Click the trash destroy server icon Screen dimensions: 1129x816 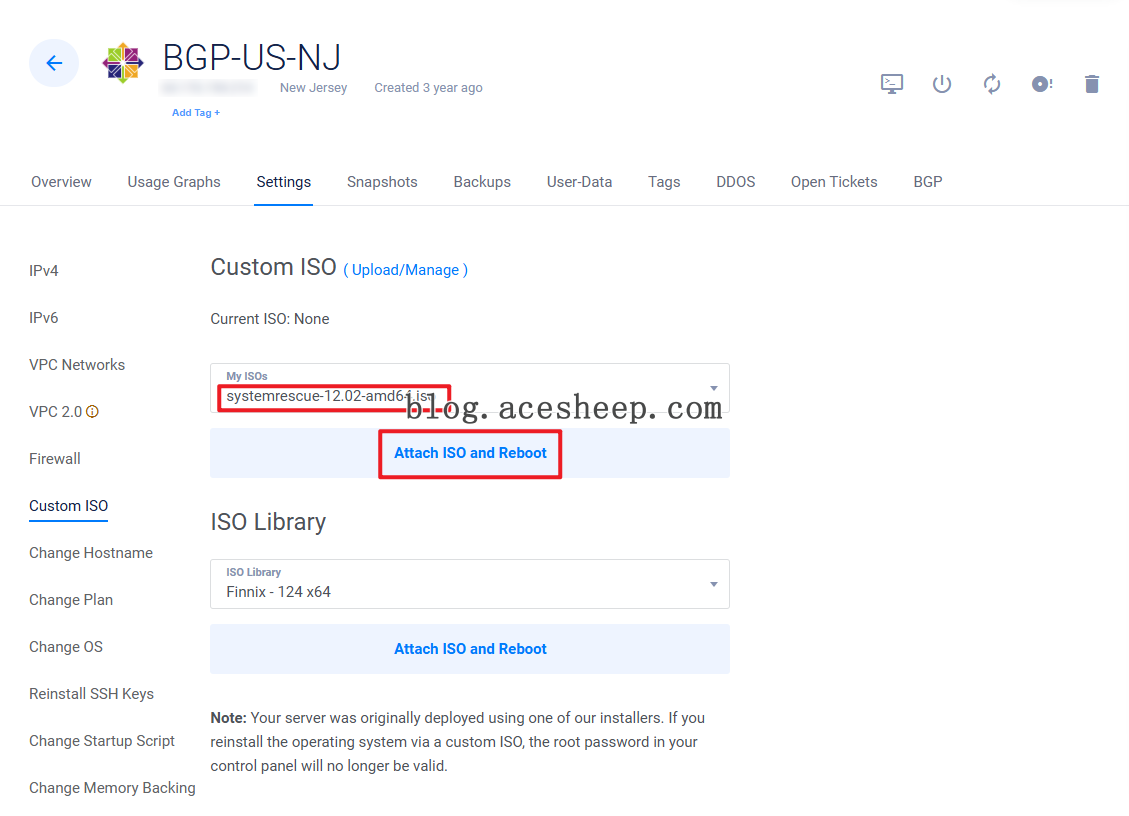[1092, 84]
